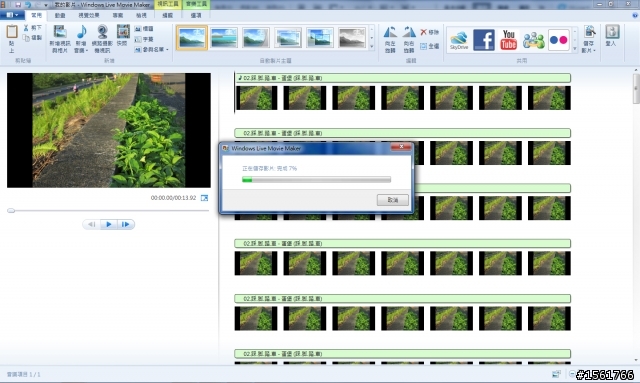The width and height of the screenshot is (640, 383).
Task: Toggle full-screen preview icon
Action: (204, 198)
